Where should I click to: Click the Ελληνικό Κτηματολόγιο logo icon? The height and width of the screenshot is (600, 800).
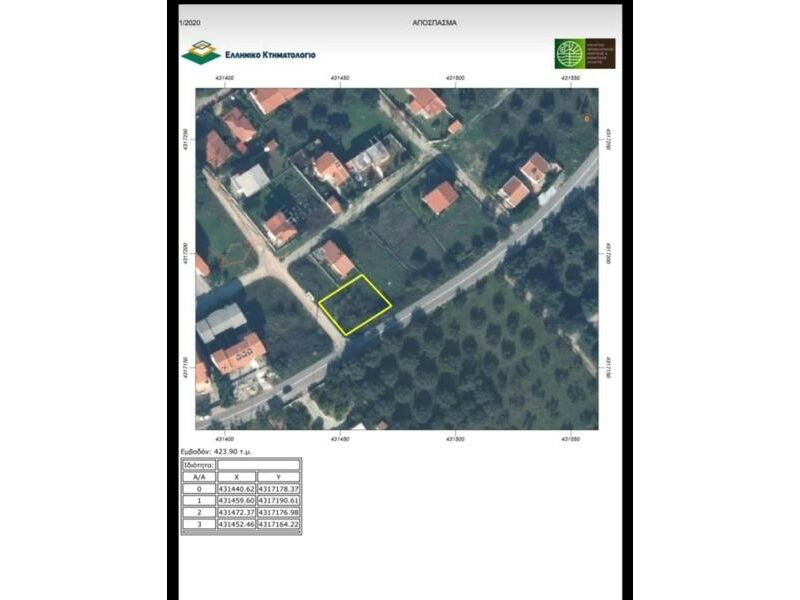pos(201,53)
